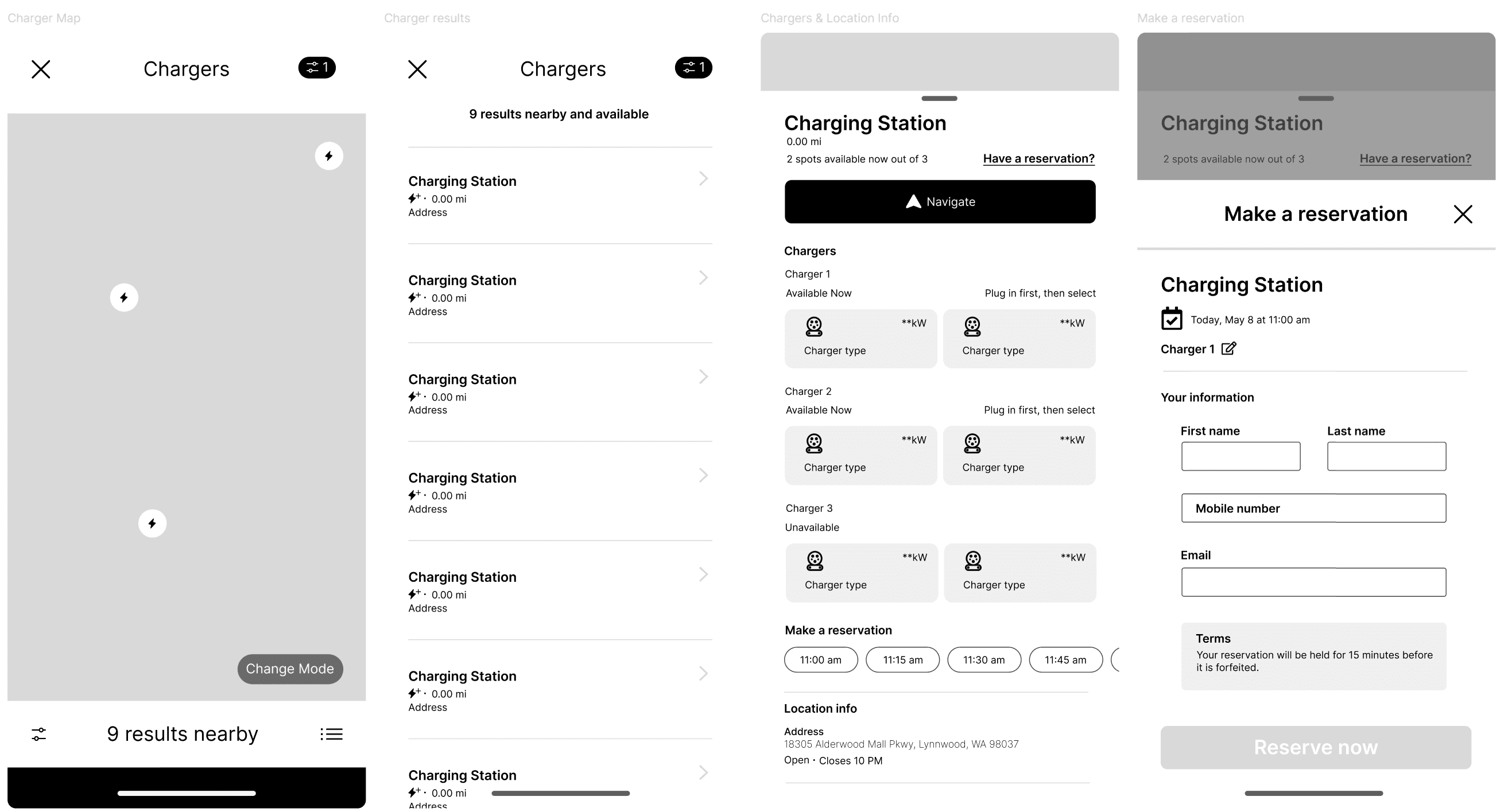This screenshot has width=1508, height=812.
Task: Switch to list view using the list icon
Action: (331, 733)
